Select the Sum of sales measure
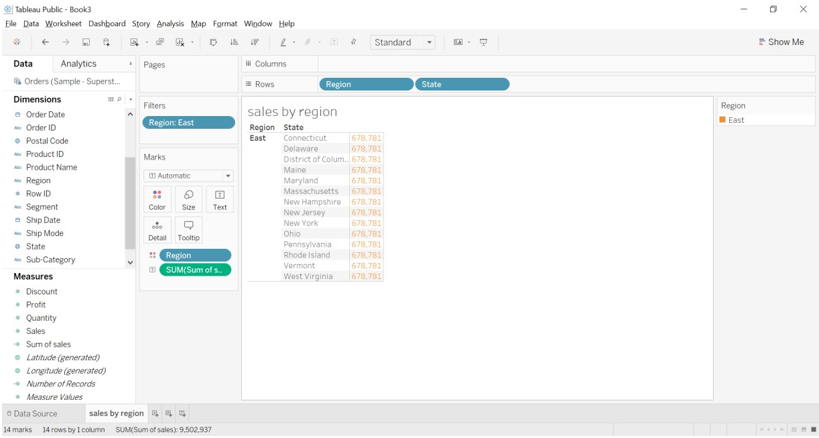Image resolution: width=819 pixels, height=438 pixels. pyautogui.click(x=49, y=344)
